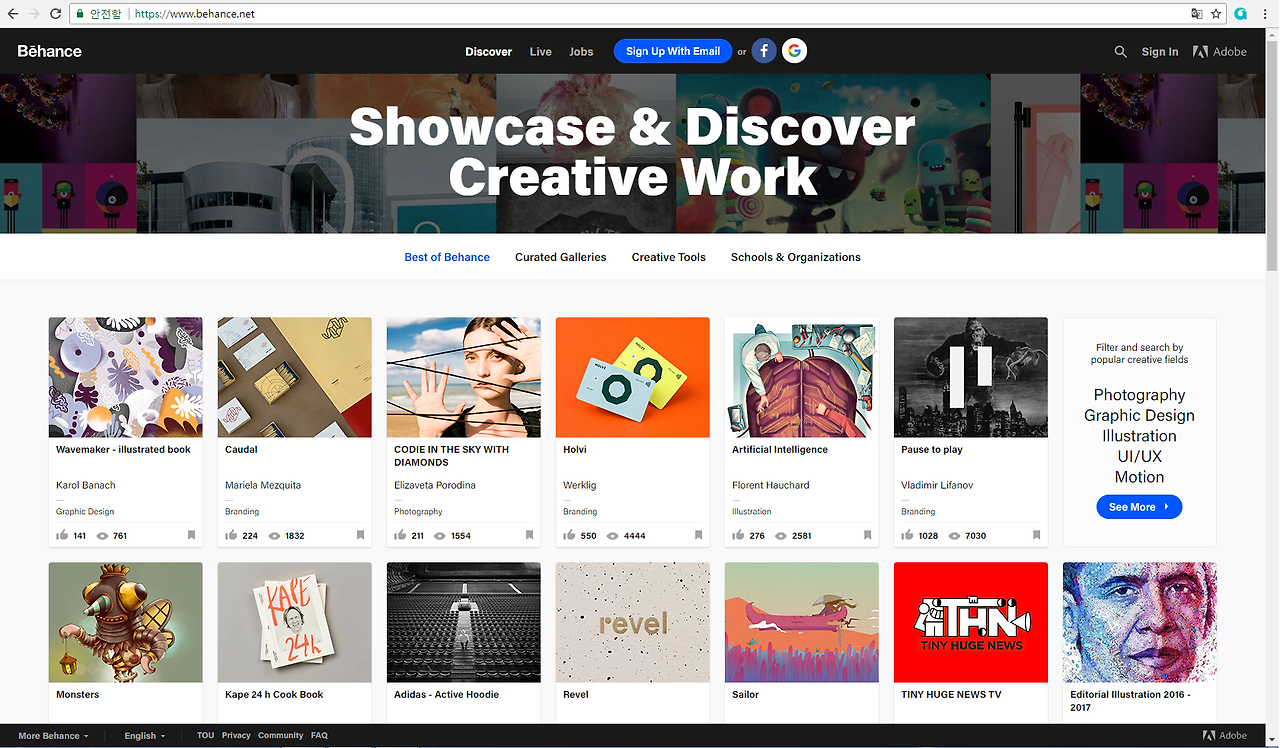Filter by the Graphic Design creative field

coord(1139,415)
